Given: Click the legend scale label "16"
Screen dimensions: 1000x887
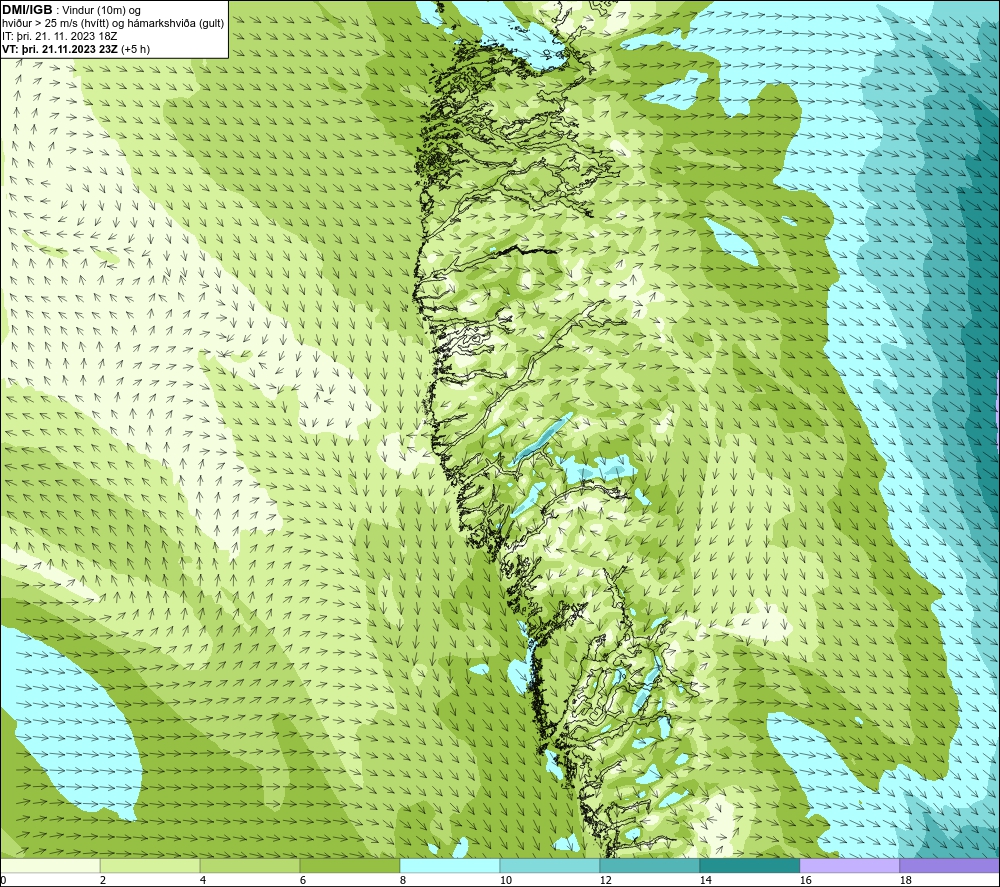Looking at the screenshot, I should pyautogui.click(x=805, y=881).
